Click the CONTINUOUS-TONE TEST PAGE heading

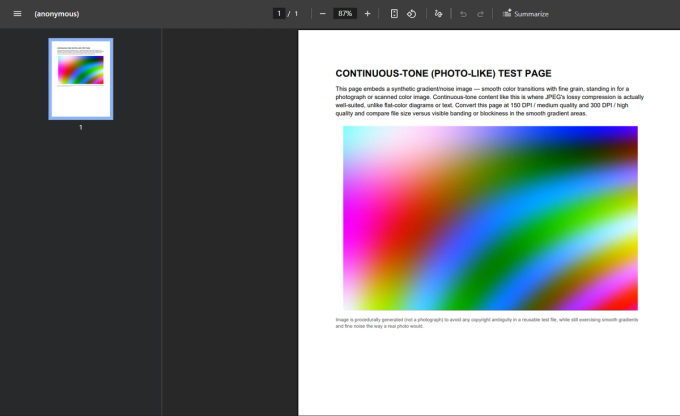[443, 73]
